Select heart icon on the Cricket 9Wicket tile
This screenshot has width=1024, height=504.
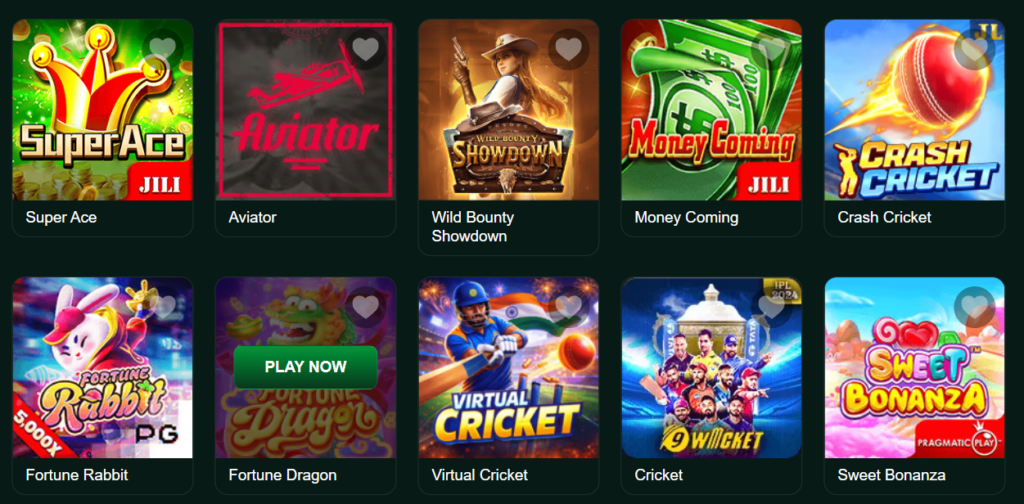click(x=772, y=306)
